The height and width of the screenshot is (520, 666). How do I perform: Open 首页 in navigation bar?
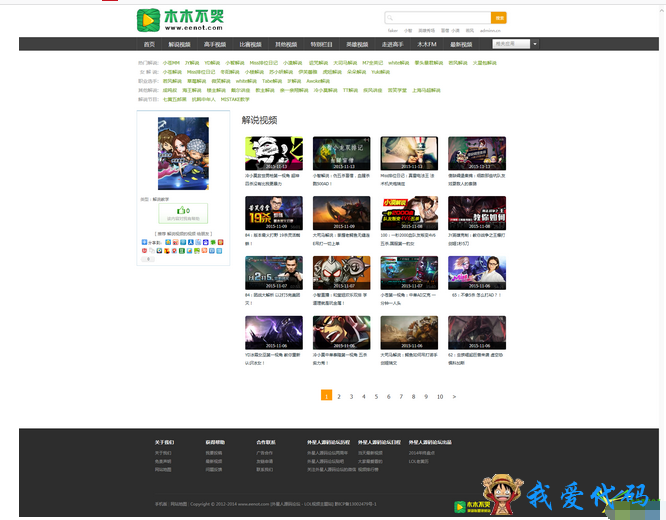click(x=149, y=44)
